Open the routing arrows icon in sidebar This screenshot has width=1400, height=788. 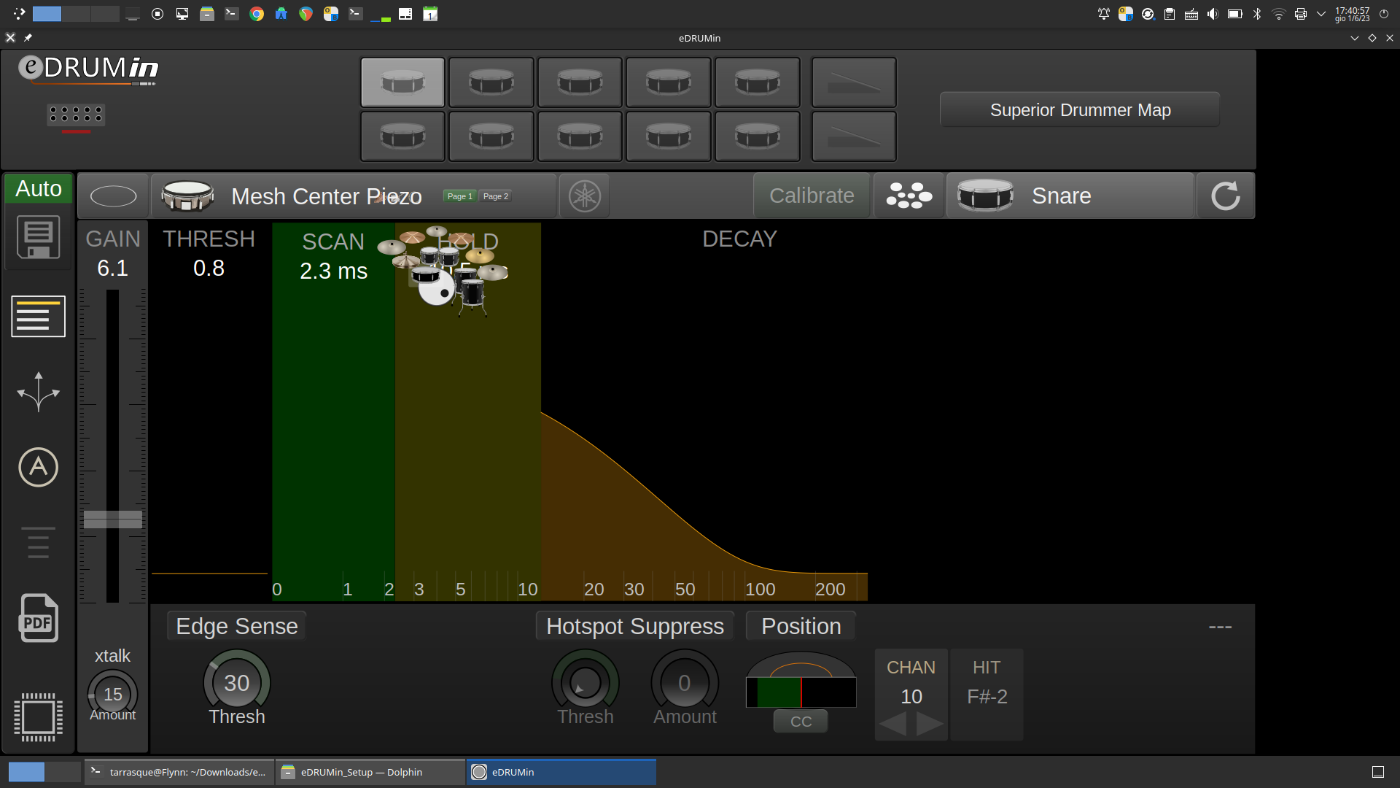coord(38,391)
